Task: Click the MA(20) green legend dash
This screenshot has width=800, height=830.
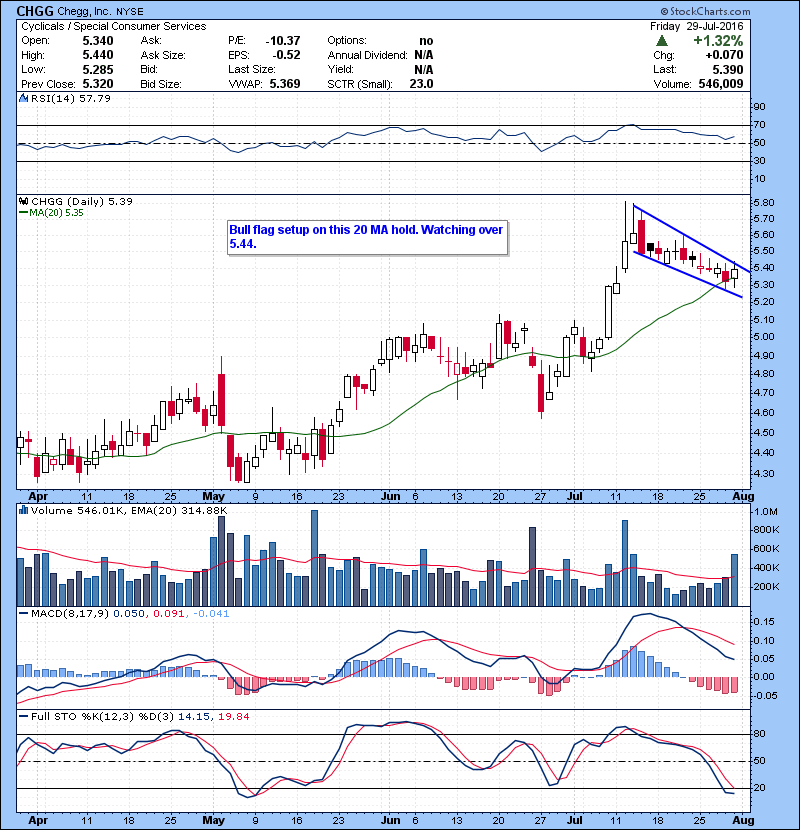Action: point(23,213)
